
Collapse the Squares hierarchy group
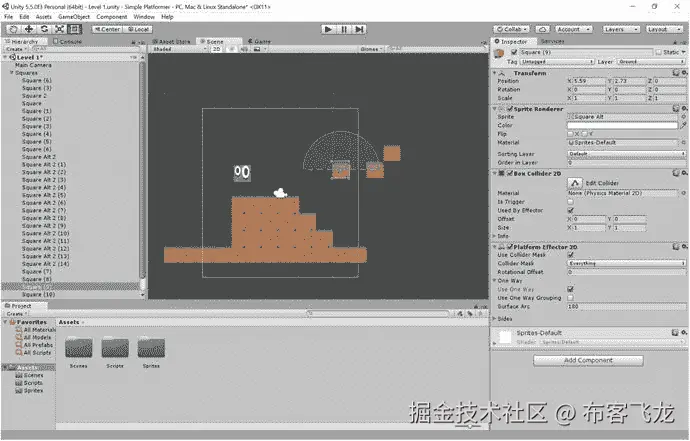(x=12, y=73)
